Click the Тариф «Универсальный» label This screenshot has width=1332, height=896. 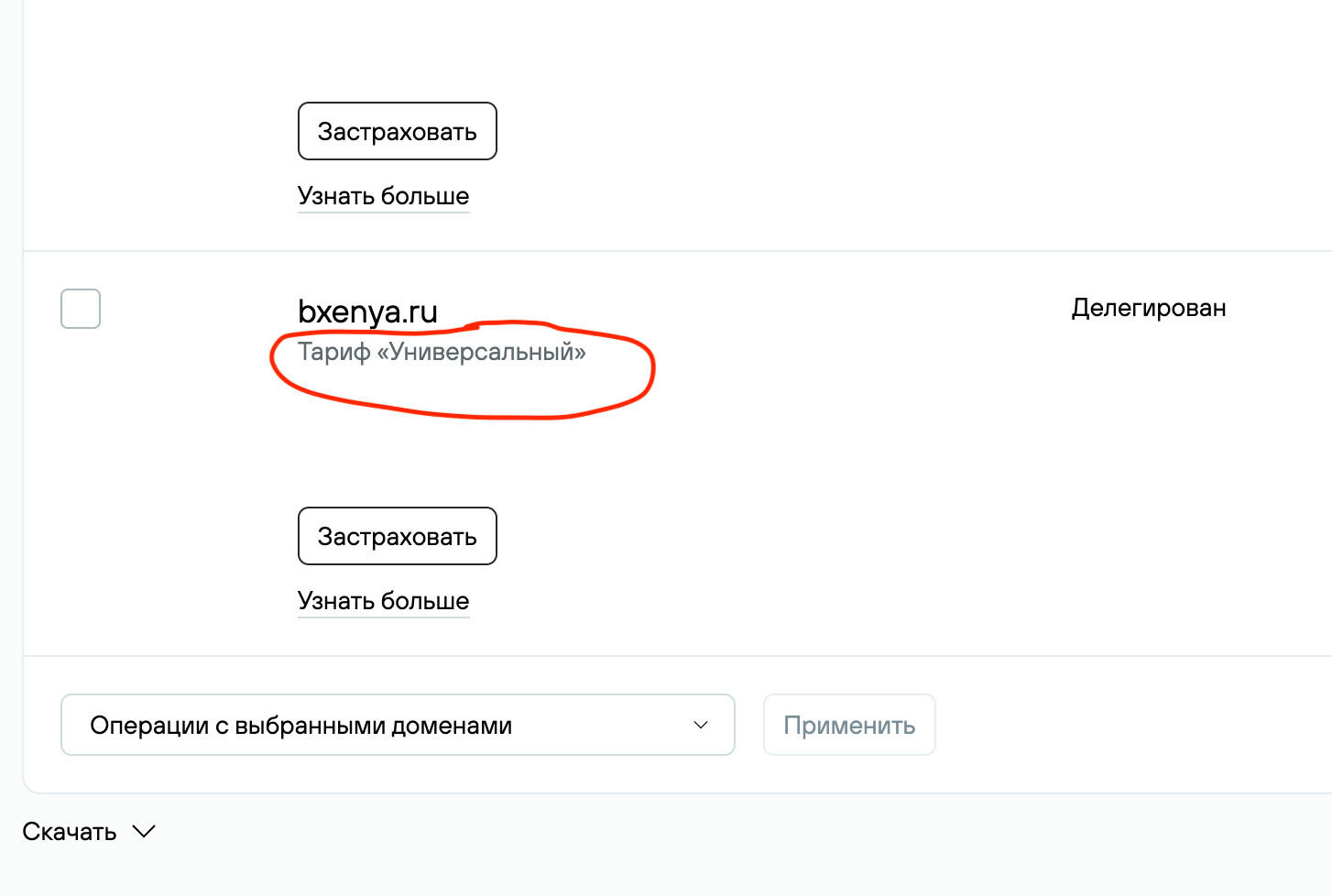coord(442,352)
